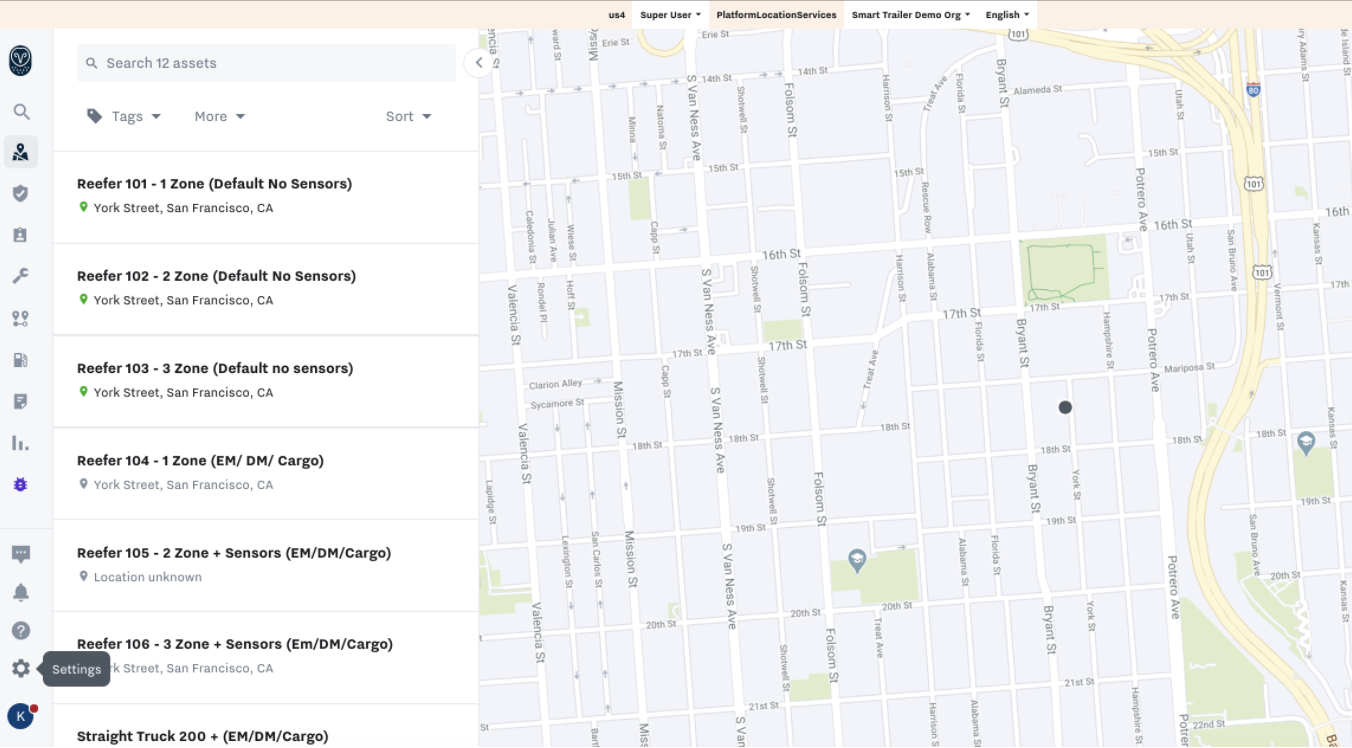This screenshot has height=748, width=1352.
Task: Open the Sort dropdown
Action: pos(409,116)
